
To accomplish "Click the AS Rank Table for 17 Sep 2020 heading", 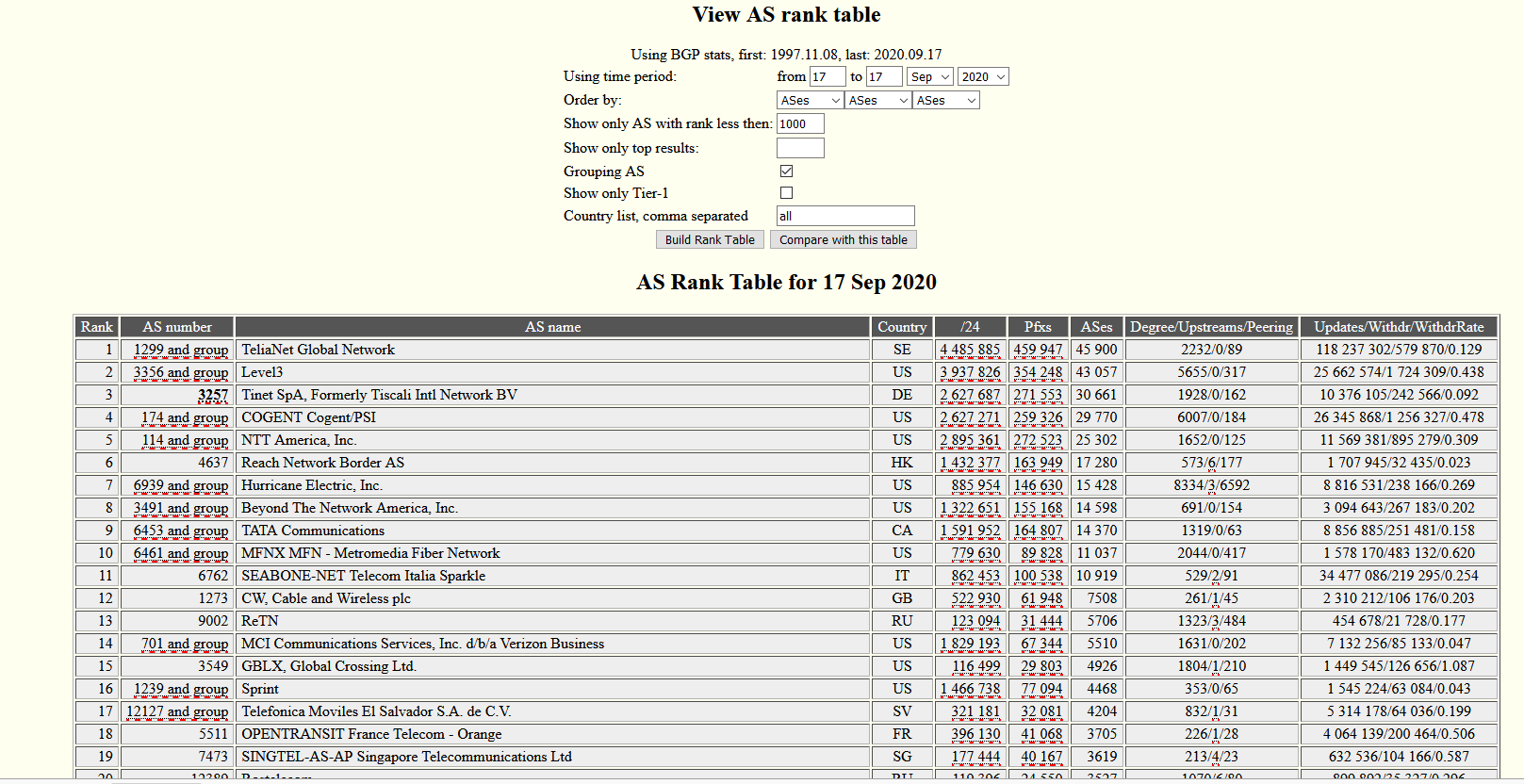I will pos(786,282).
